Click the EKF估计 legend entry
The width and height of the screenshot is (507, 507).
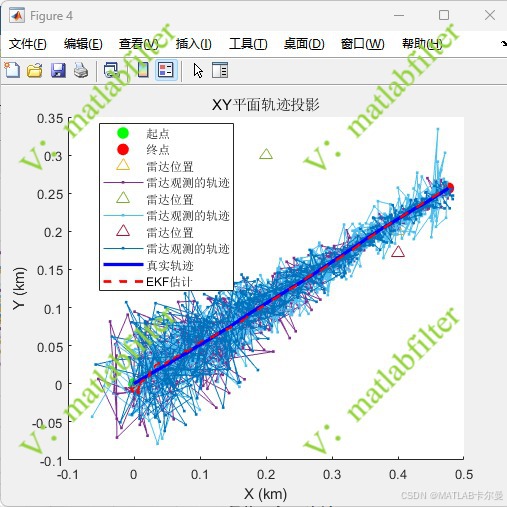169,282
